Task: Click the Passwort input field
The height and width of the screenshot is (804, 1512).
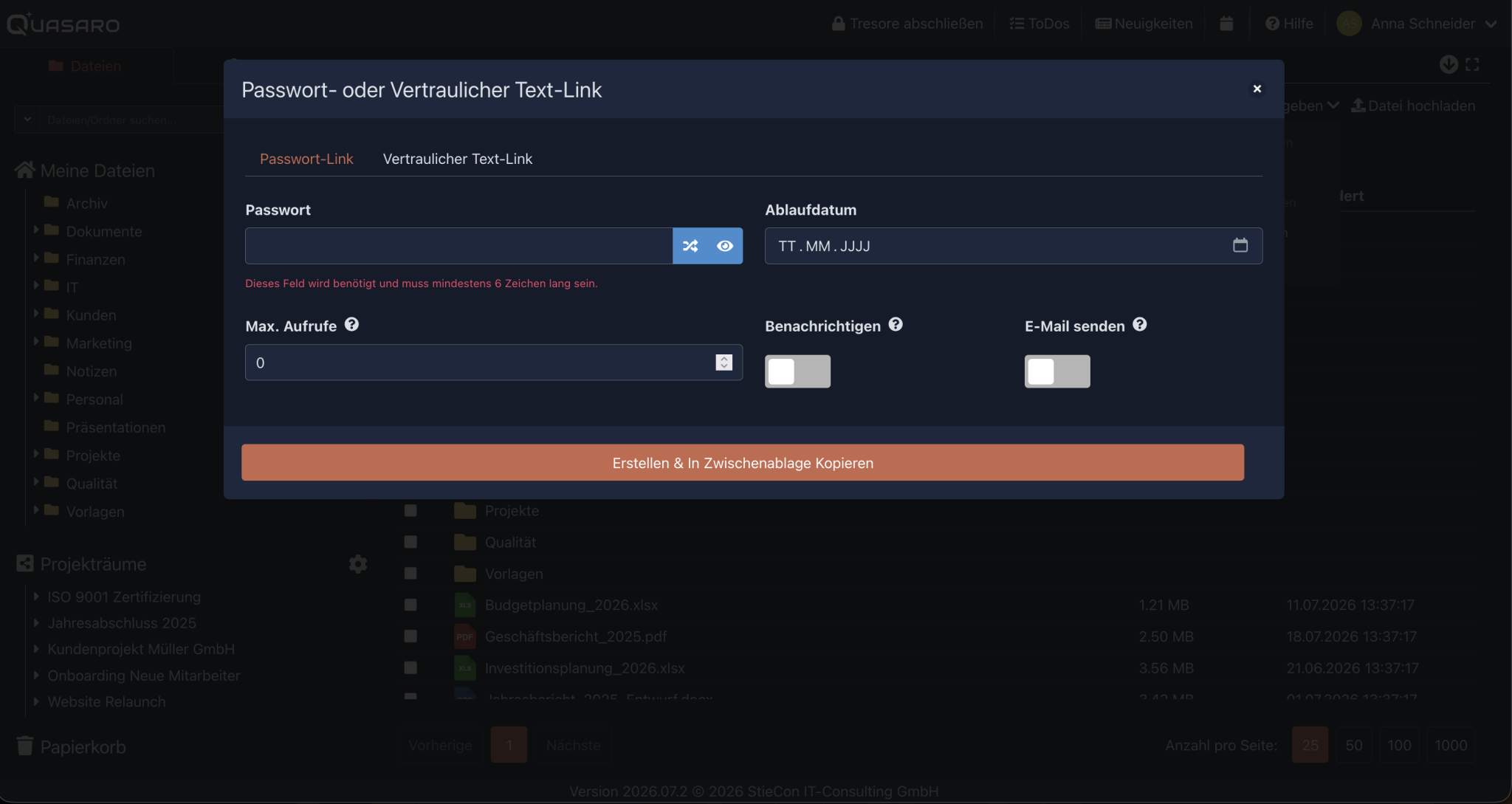Action: click(x=458, y=246)
